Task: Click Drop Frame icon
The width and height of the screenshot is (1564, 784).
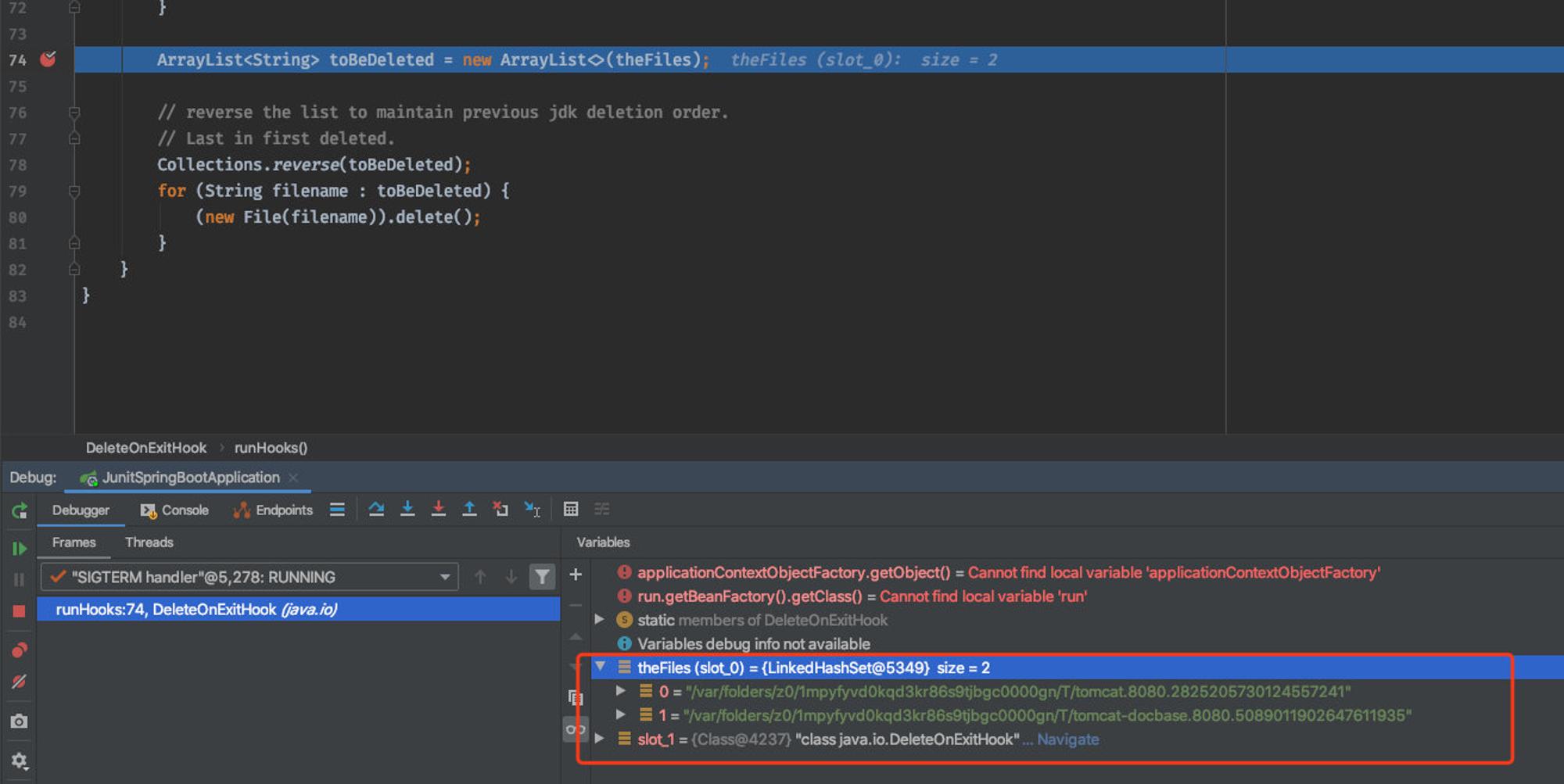Action: point(500,510)
